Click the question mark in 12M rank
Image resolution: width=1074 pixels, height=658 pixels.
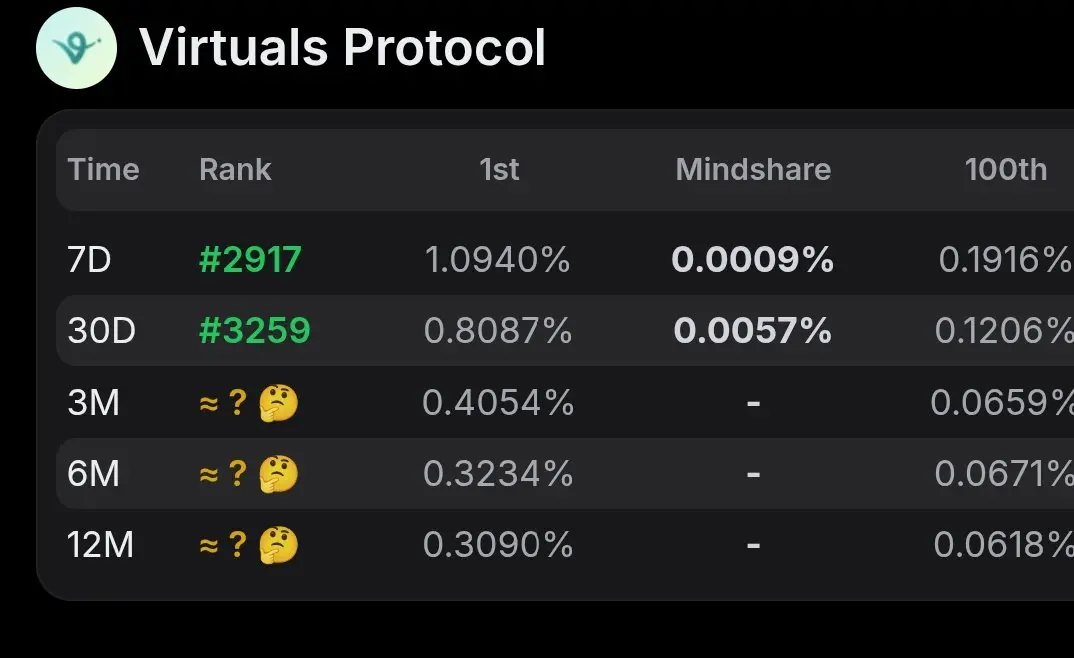click(237, 545)
